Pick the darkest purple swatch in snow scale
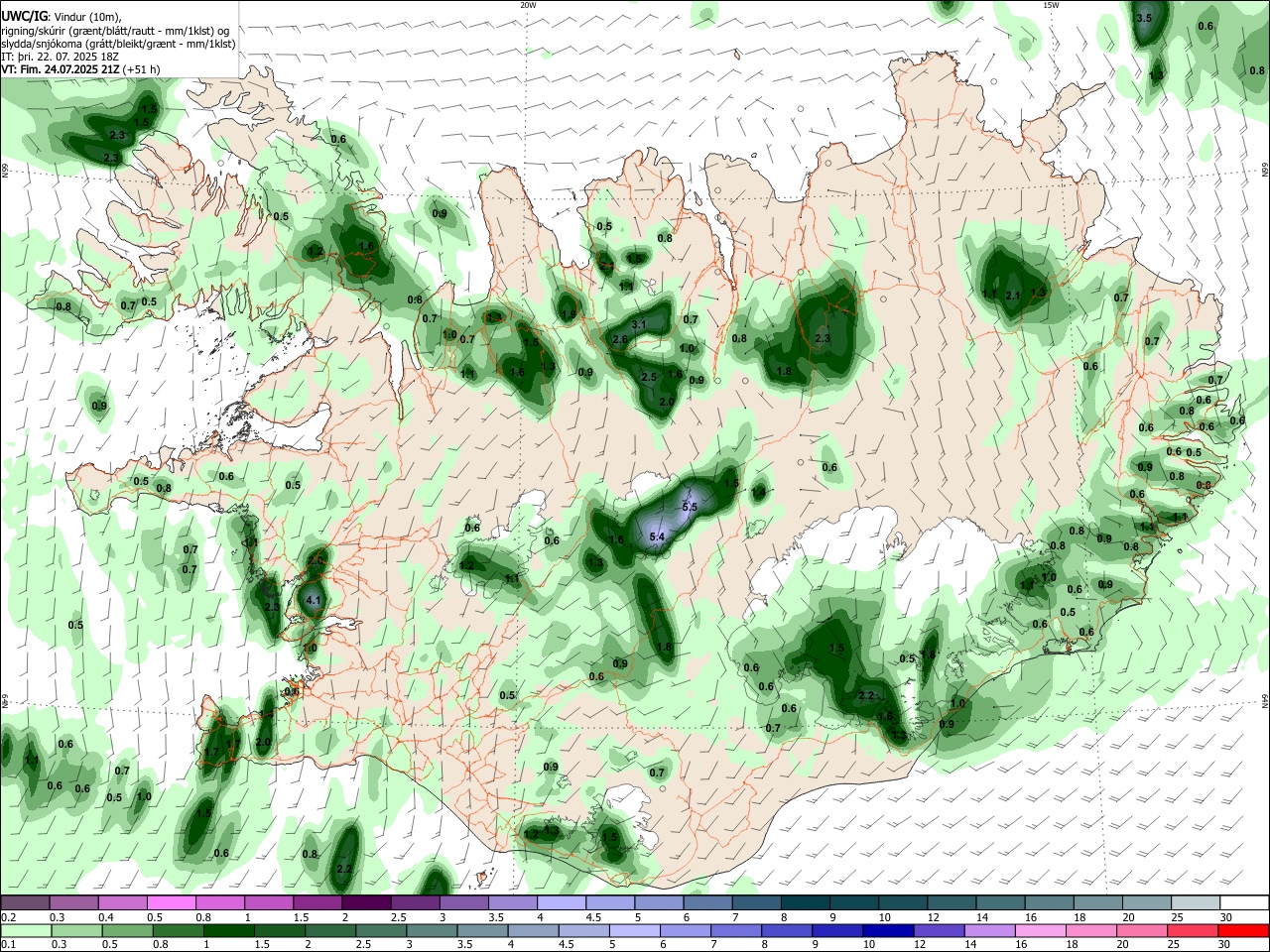The image size is (1270, 952). coord(366,902)
